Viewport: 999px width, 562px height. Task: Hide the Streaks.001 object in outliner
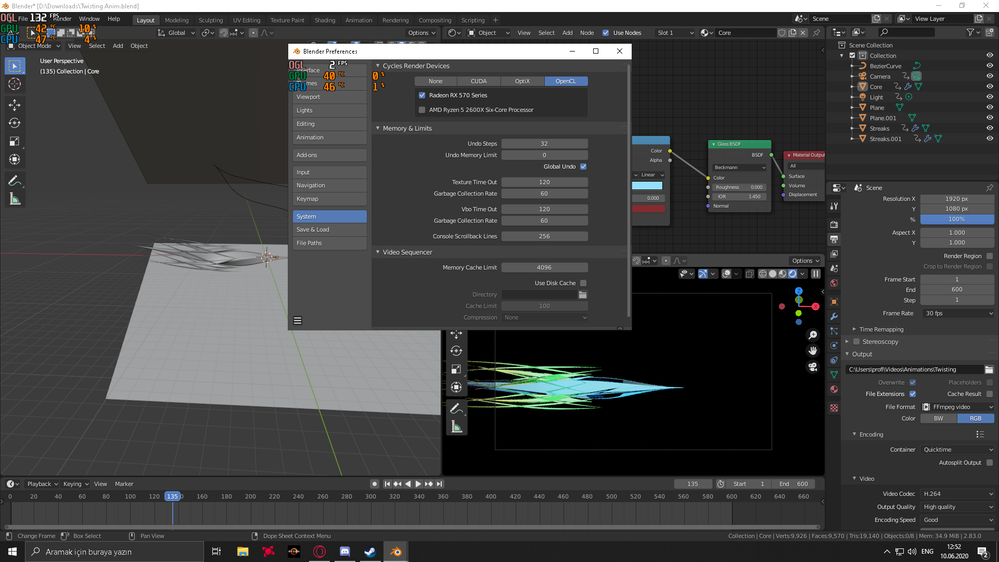point(989,138)
